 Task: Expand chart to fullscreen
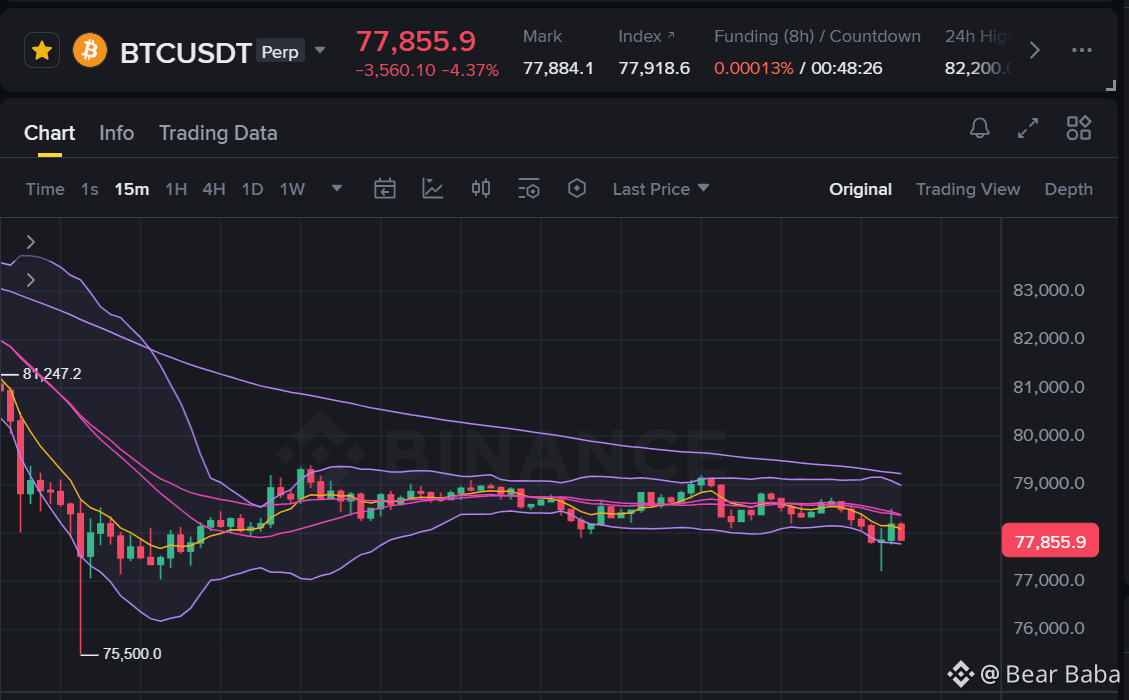point(1028,128)
